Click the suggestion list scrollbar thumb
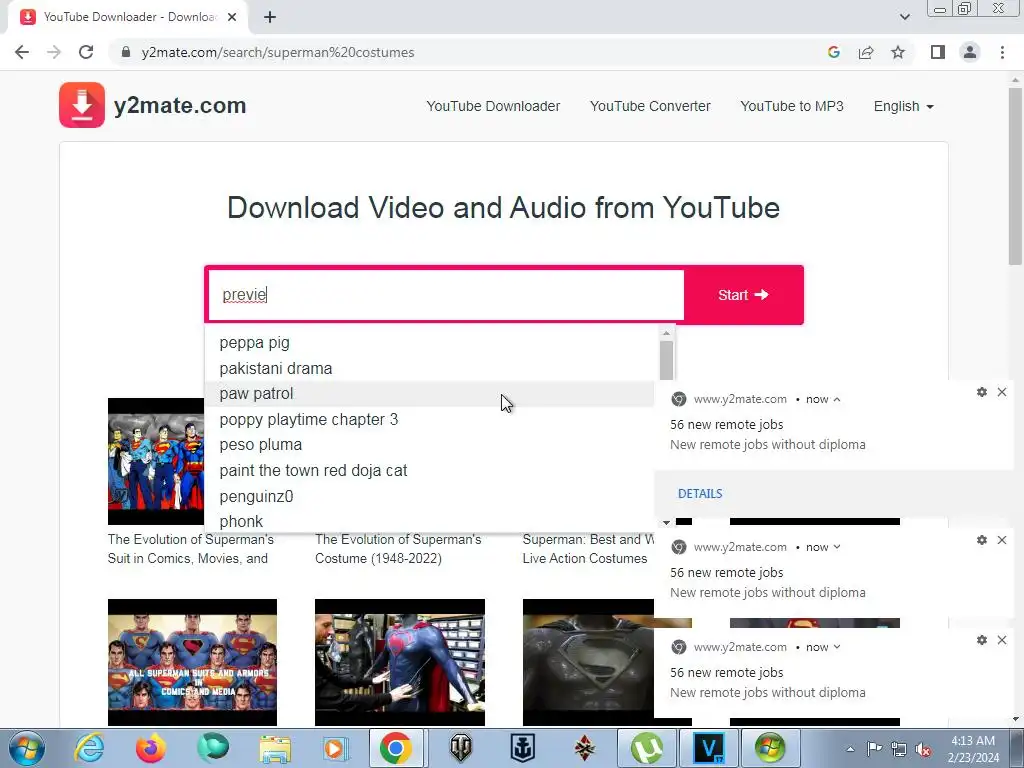 666,360
